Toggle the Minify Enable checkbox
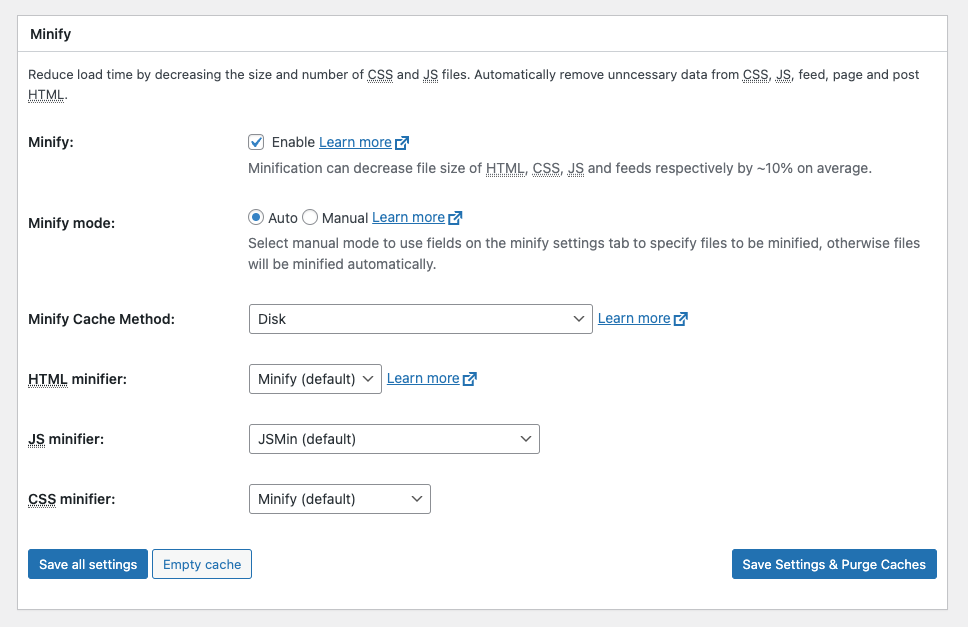Screen dimensions: 968x627 pos(256,142)
